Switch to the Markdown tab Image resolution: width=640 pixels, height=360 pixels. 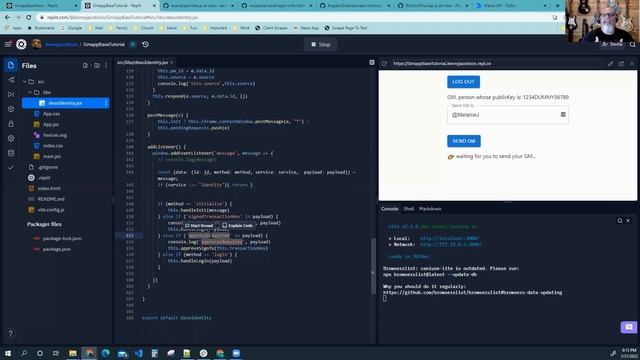point(430,209)
